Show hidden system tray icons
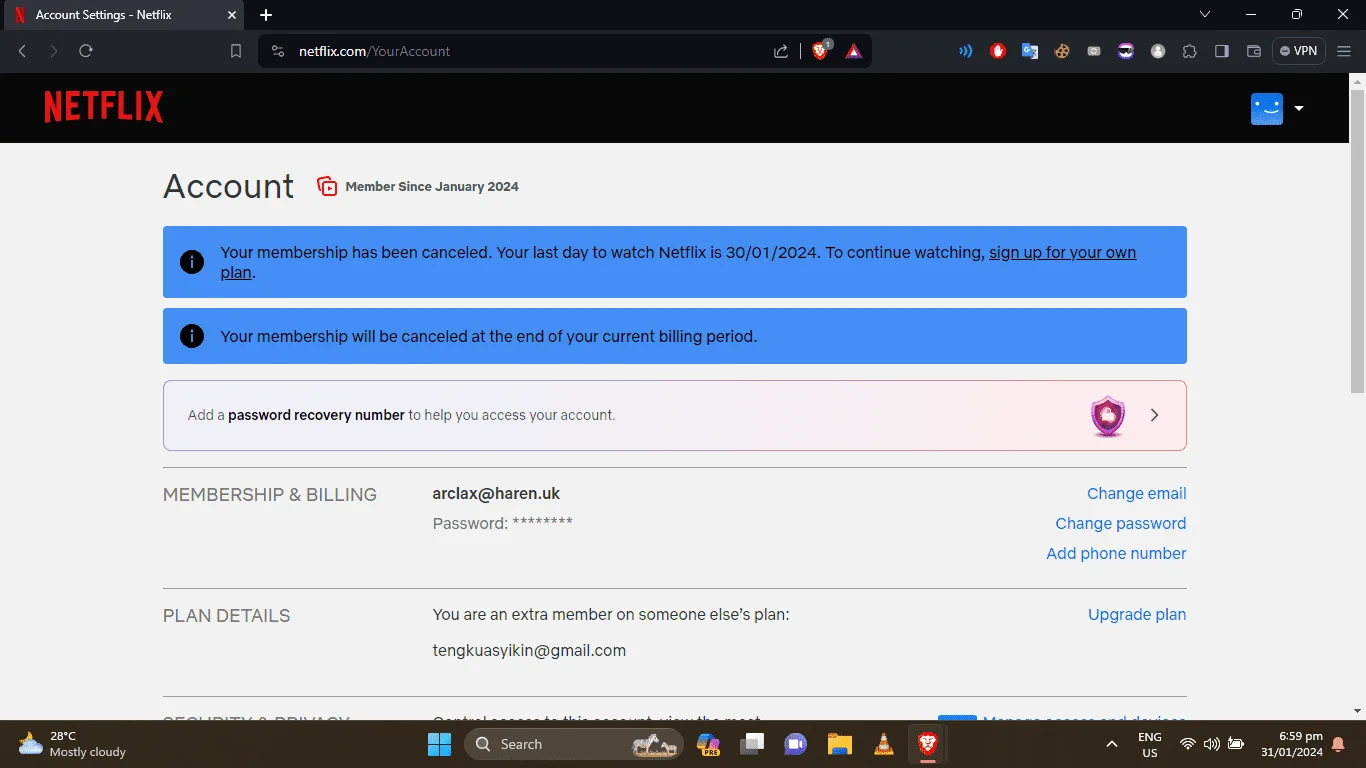The image size is (1366, 768). point(1111,744)
